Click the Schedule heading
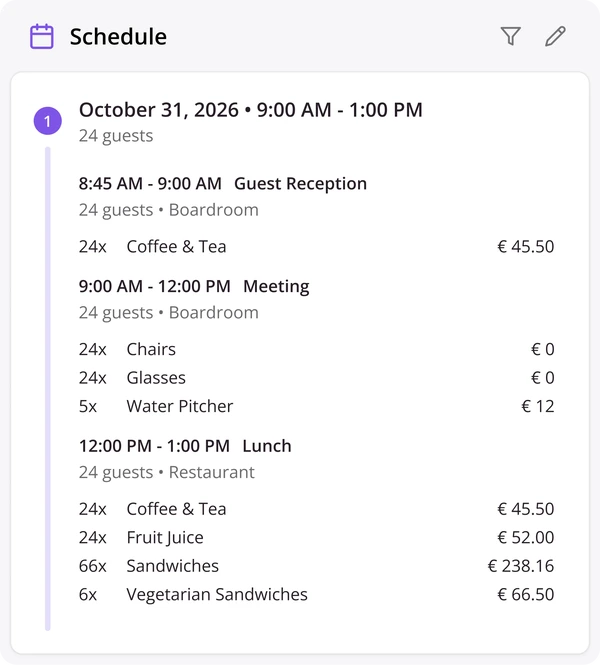This screenshot has height=665, width=600. pos(118,37)
